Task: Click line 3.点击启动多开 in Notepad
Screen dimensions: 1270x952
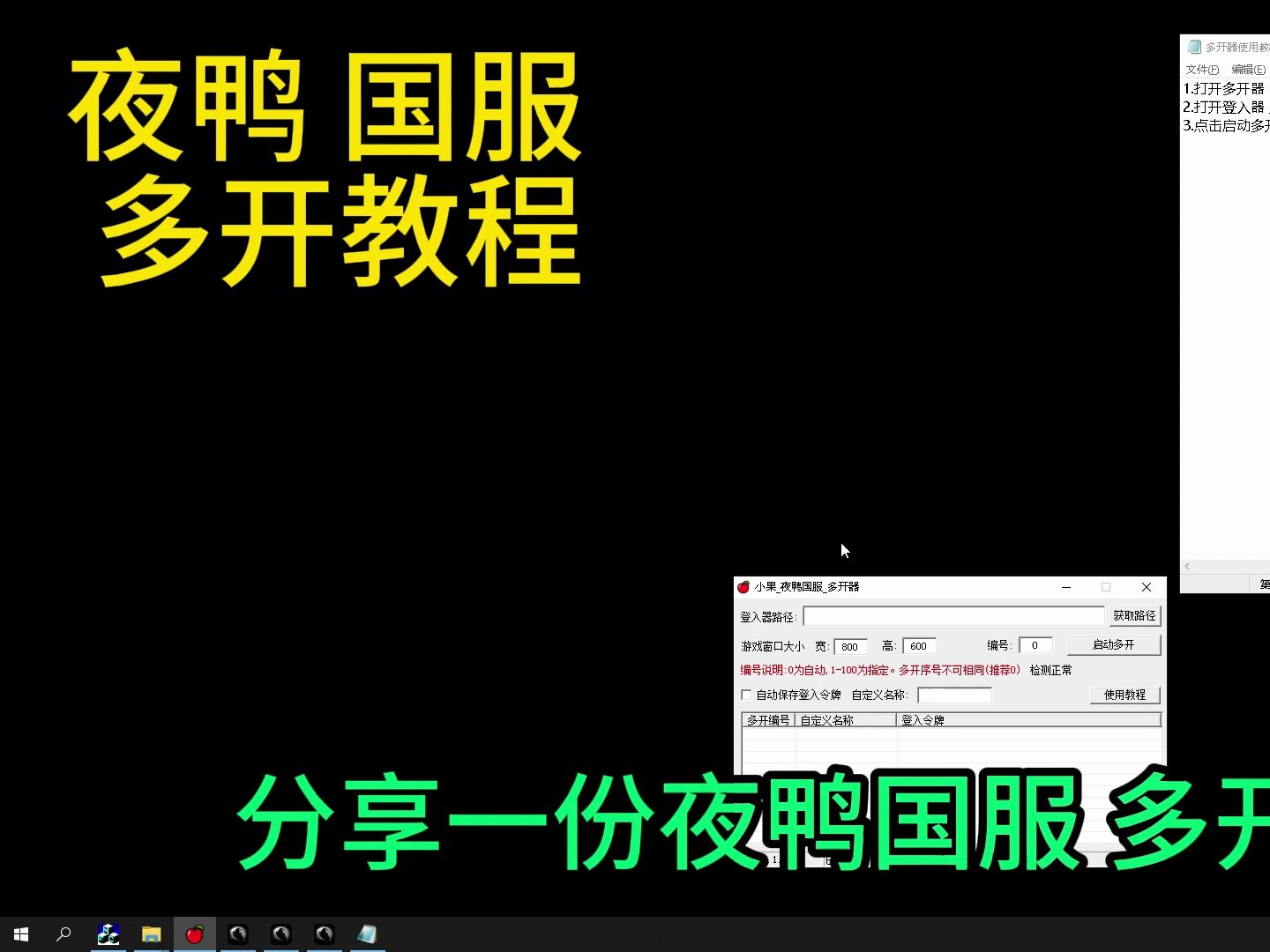Action: (1226, 126)
